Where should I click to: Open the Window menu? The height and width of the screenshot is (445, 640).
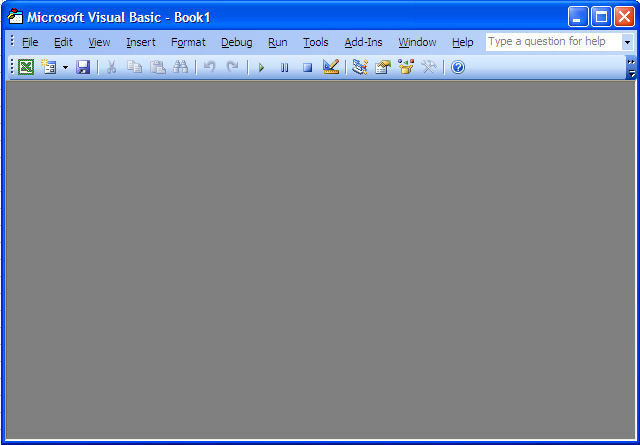pos(417,42)
